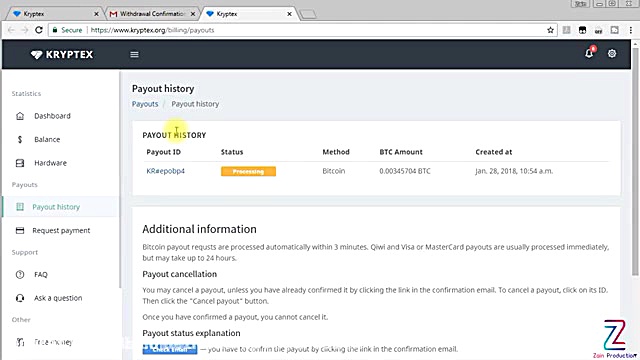This screenshot has width=640, height=360.
Task: Close the Withdrawal Confirmation tab
Action: coord(193,14)
